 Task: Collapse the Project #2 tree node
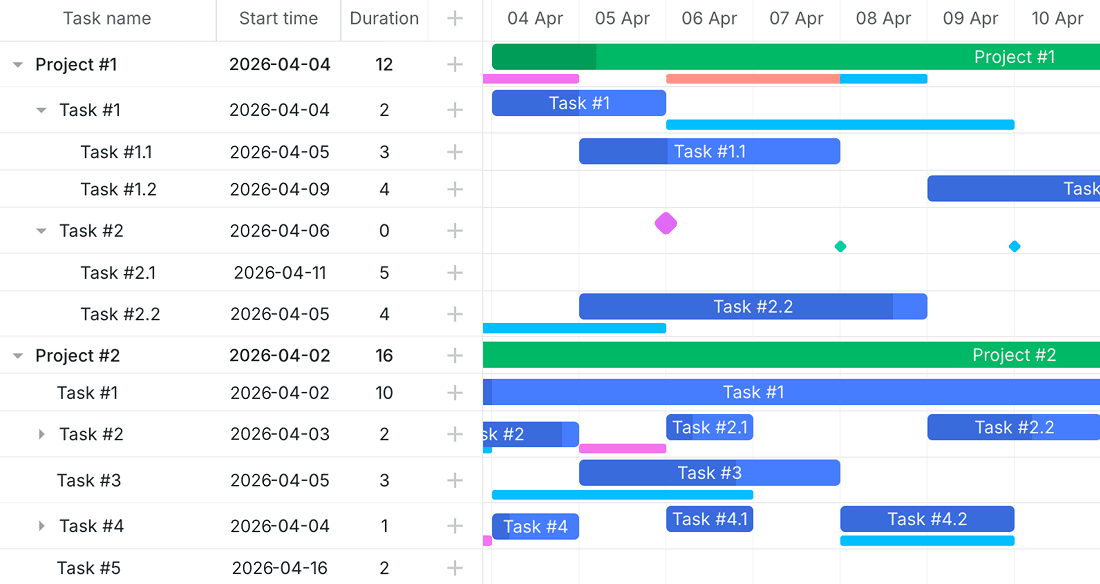tap(18, 356)
